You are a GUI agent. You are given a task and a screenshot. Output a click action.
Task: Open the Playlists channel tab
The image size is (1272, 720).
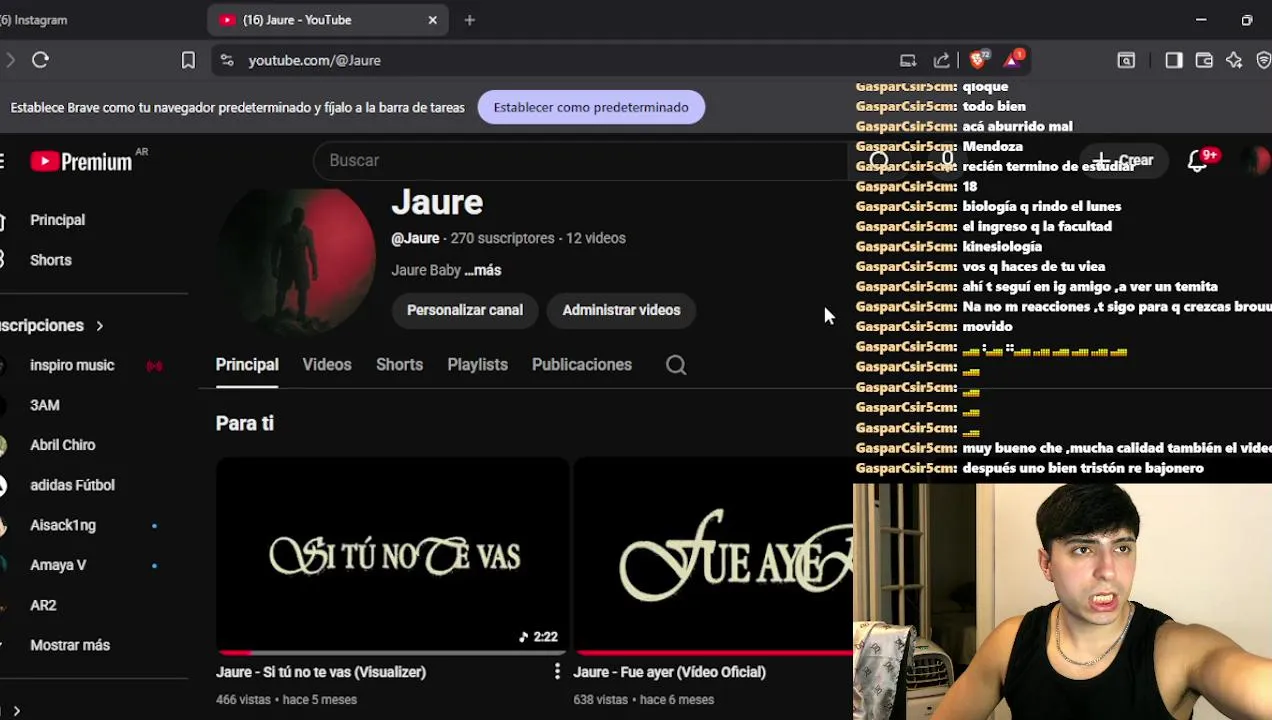477,365
